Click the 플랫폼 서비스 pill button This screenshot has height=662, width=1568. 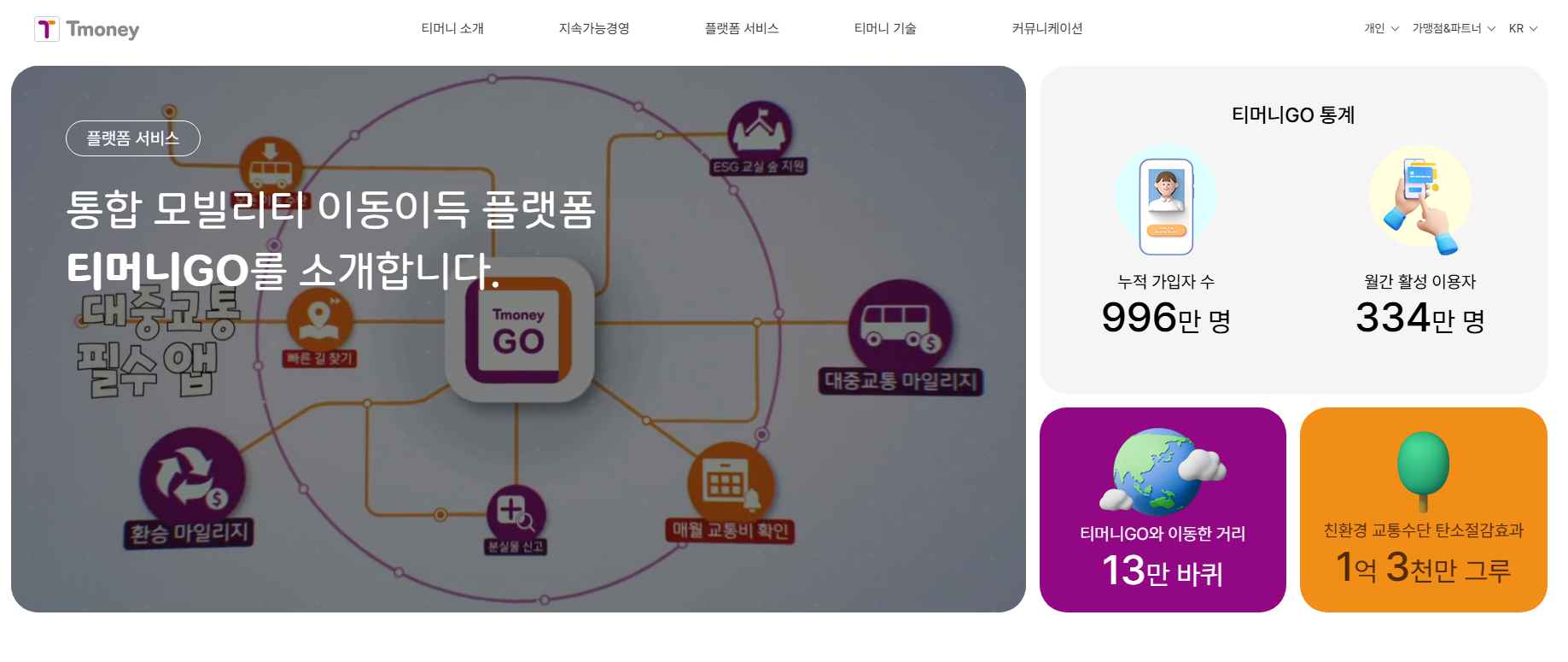pyautogui.click(x=133, y=138)
